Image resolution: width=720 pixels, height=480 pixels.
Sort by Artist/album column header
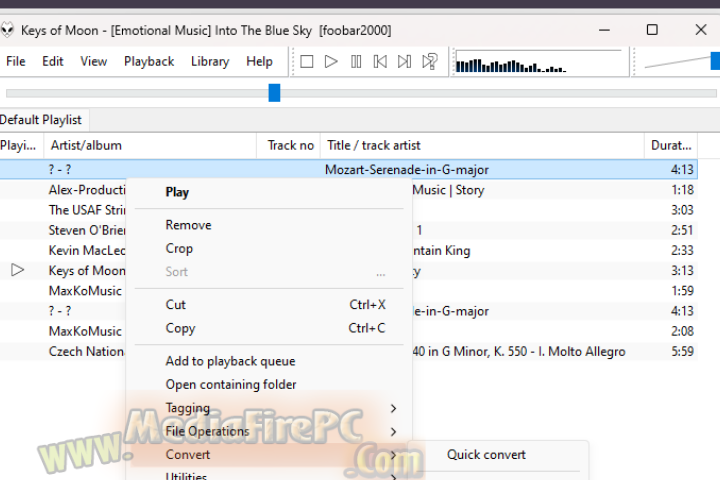click(150, 146)
